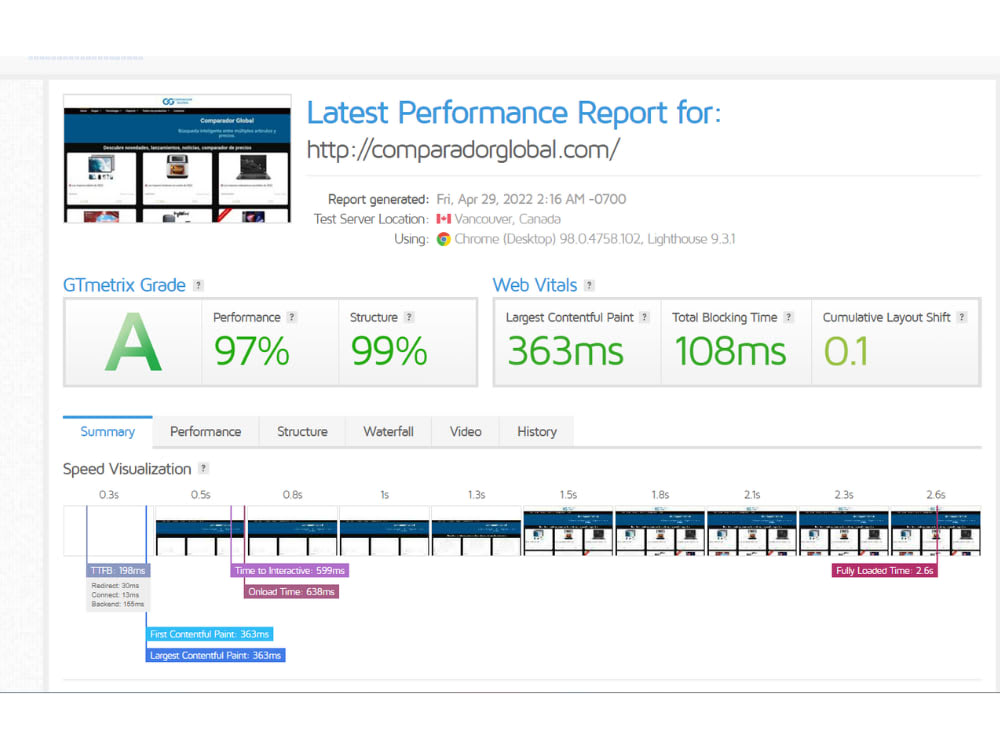Click the Latest Performance Report for heading
Image resolution: width=1000 pixels, height=750 pixels.
point(514,113)
